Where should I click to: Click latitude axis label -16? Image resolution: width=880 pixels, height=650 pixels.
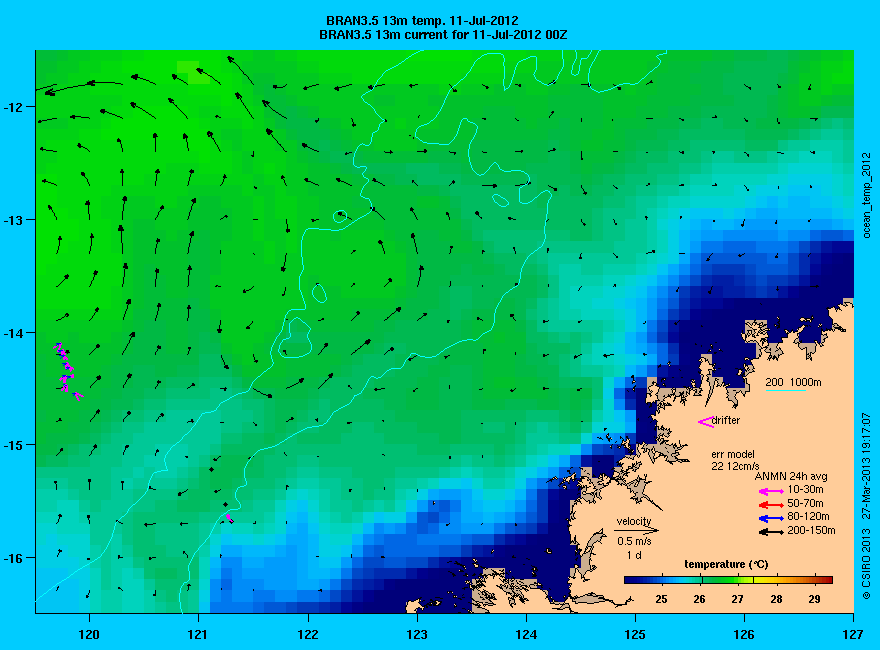[11, 558]
